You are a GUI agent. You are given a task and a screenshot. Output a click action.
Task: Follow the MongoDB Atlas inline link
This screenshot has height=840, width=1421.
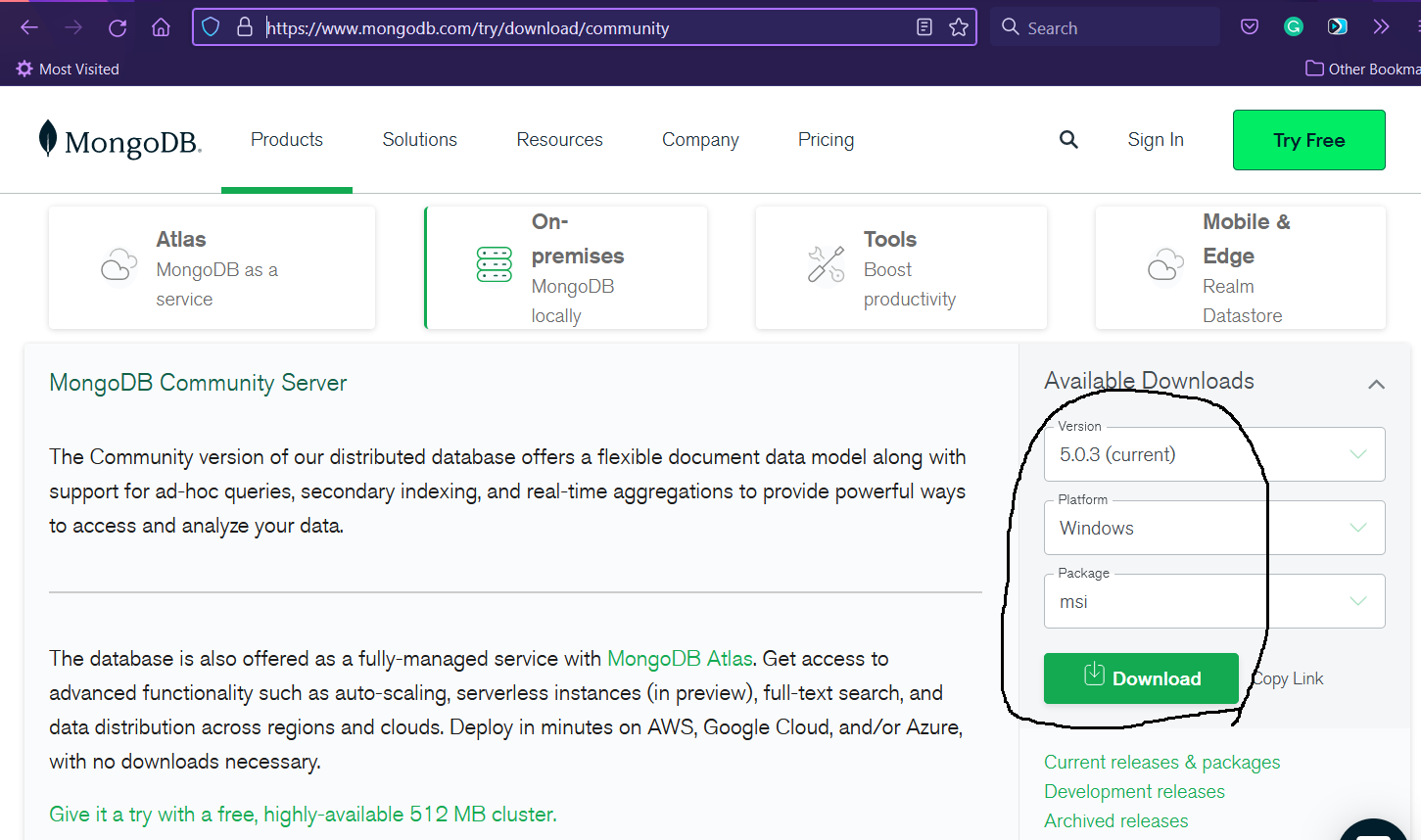pos(680,659)
